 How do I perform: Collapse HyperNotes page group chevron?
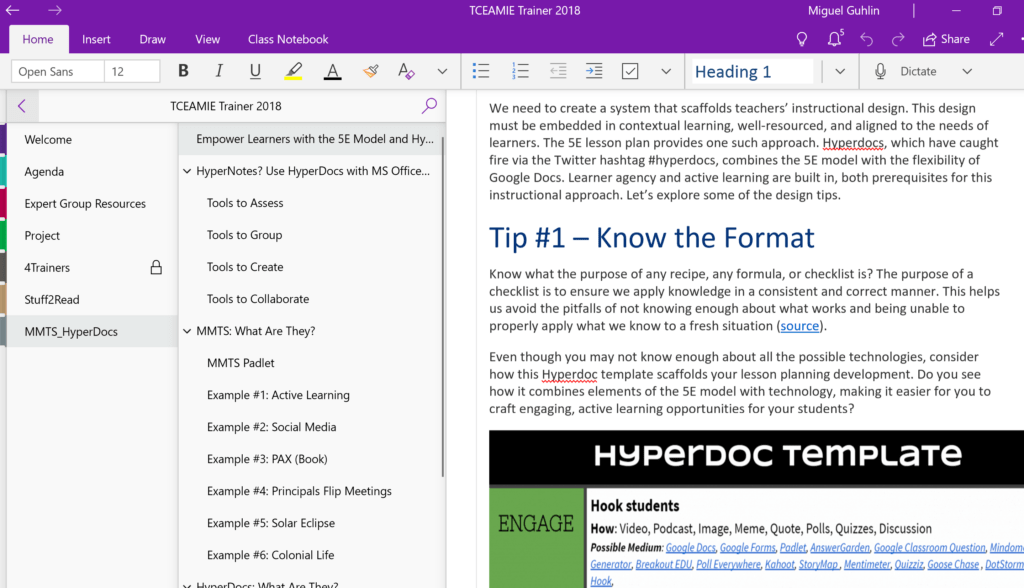point(187,171)
